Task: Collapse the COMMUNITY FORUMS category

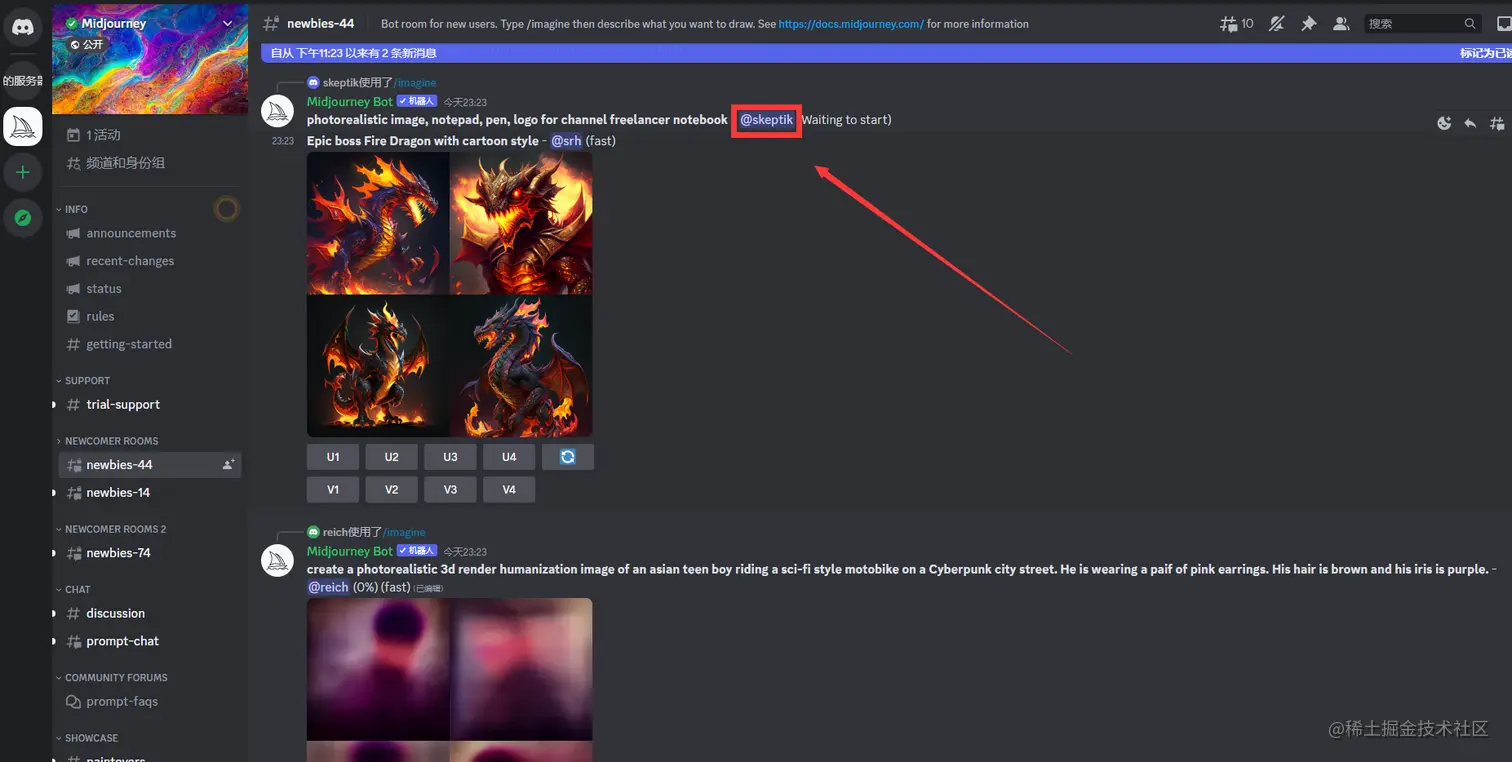Action: (111, 678)
